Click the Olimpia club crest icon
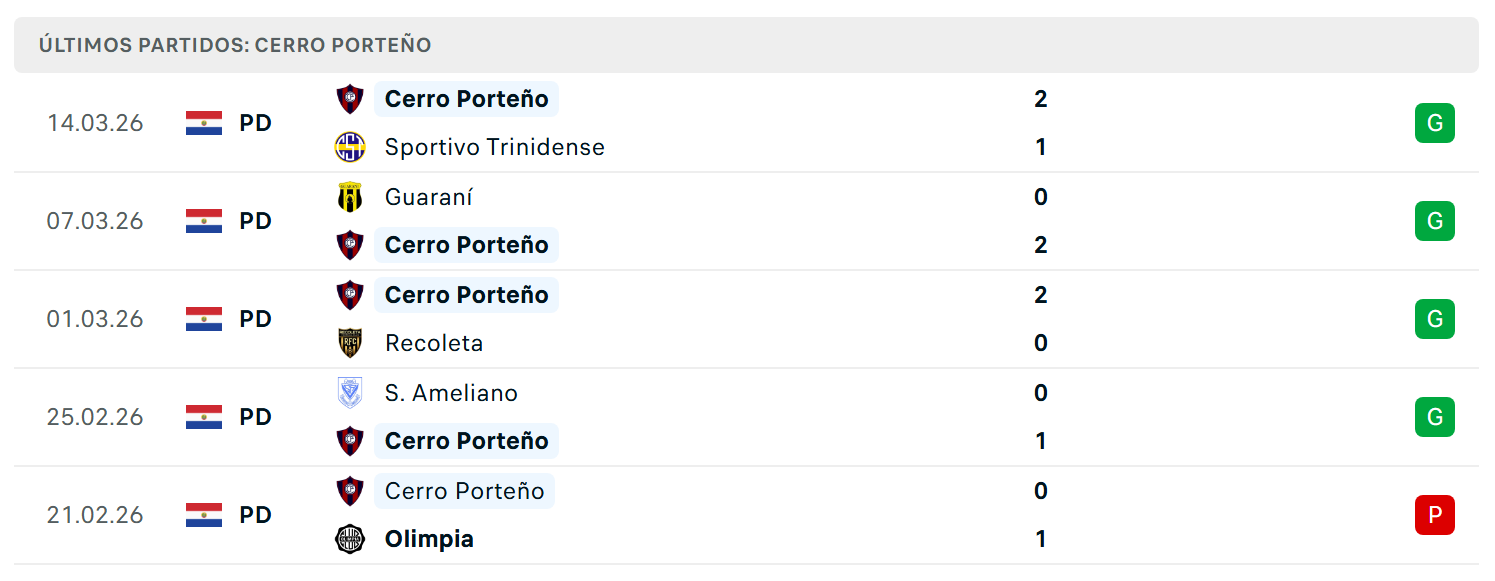 point(350,539)
